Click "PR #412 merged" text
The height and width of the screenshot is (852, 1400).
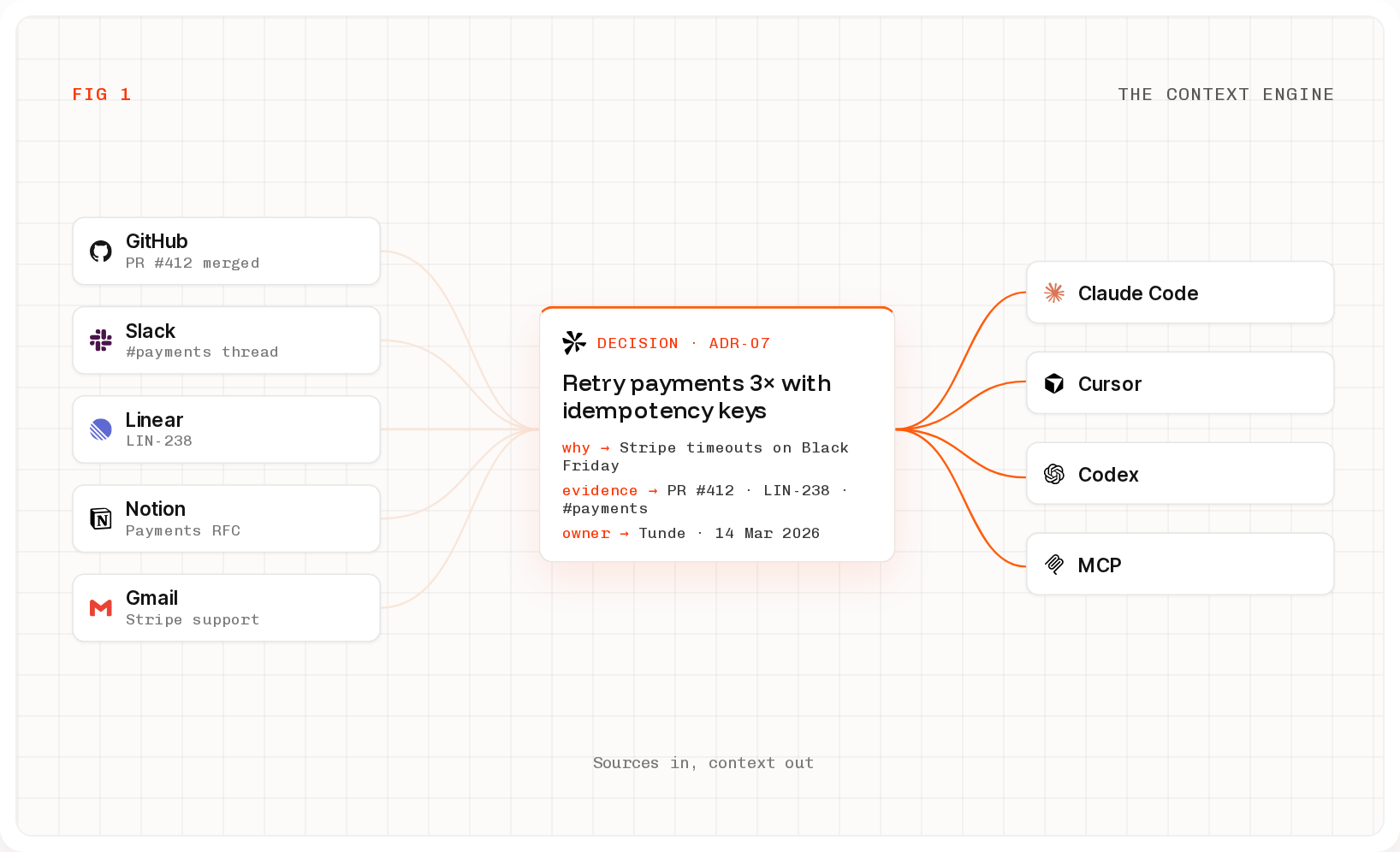pos(193,263)
